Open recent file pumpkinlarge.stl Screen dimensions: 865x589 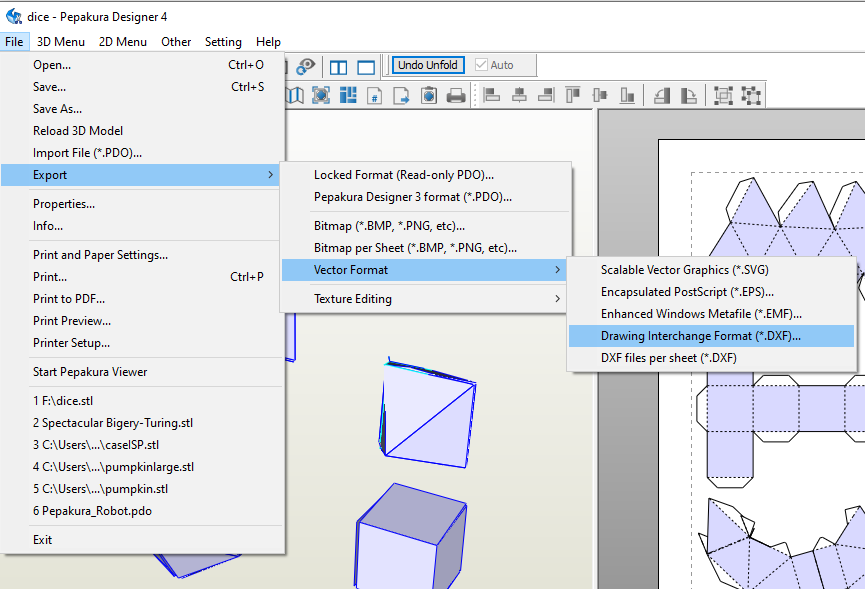click(142, 467)
